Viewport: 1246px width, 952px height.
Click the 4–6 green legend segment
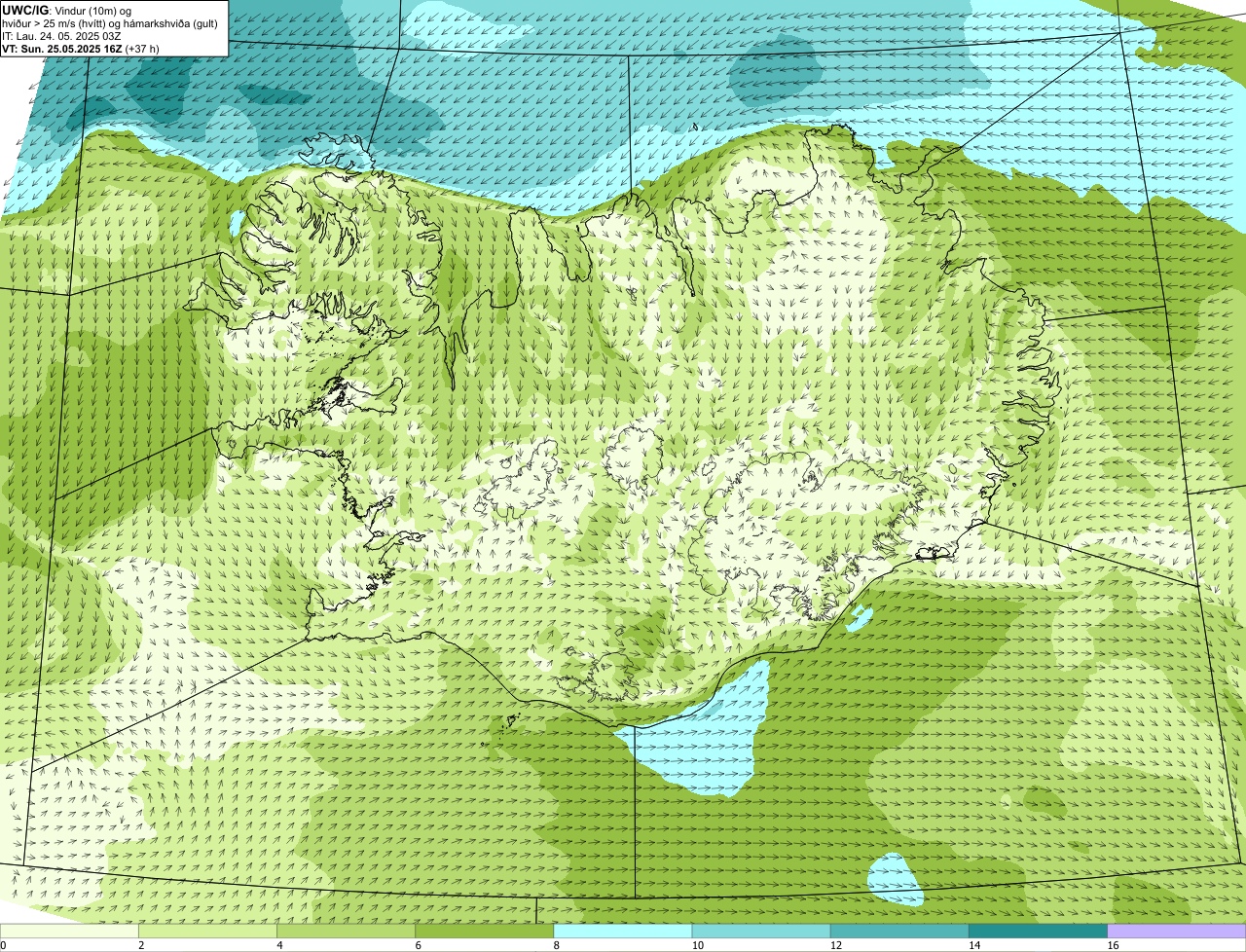[346, 931]
